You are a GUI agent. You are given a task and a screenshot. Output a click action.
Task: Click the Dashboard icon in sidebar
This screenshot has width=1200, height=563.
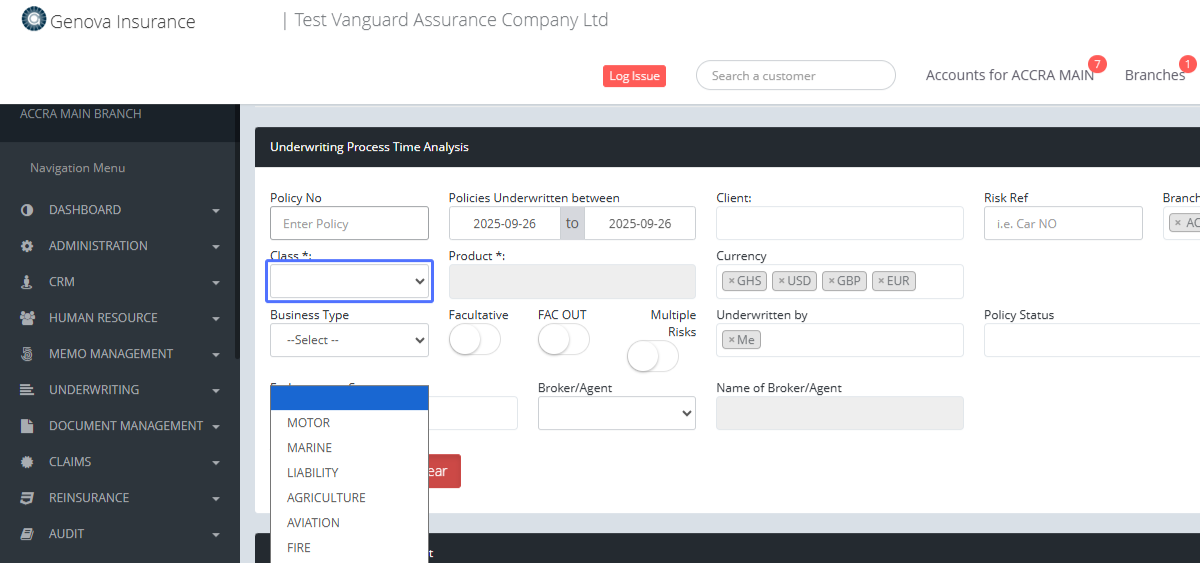click(x=27, y=210)
